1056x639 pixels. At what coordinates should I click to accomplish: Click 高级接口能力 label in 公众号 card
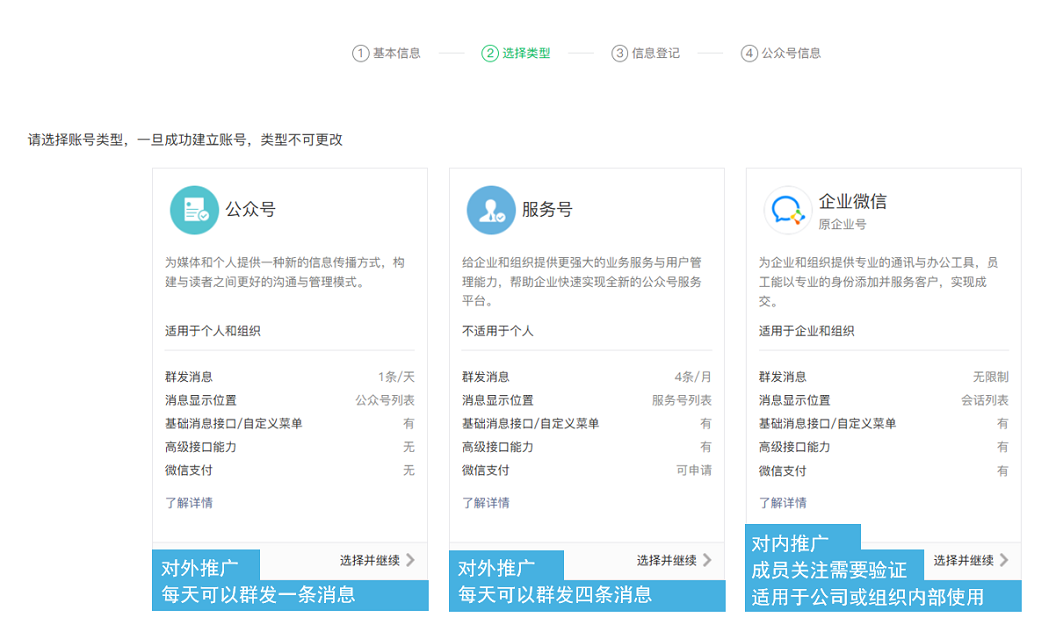201,447
